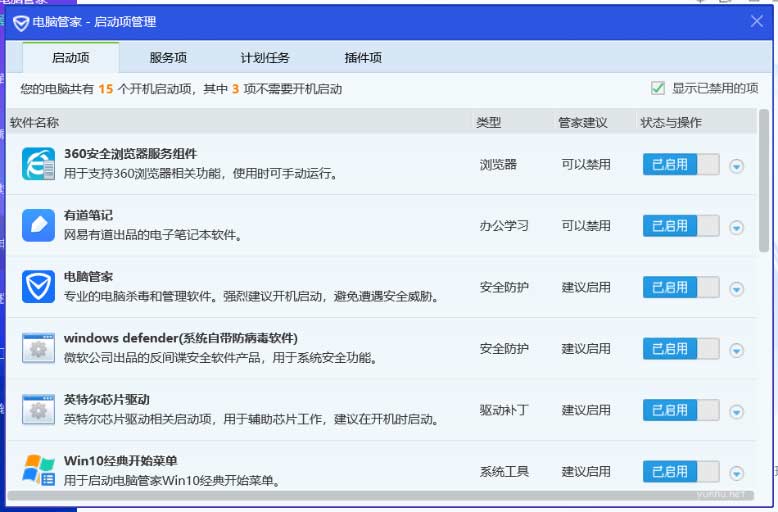Expand dropdown arrow on 电脑管家 row
The image size is (778, 512).
coord(736,289)
